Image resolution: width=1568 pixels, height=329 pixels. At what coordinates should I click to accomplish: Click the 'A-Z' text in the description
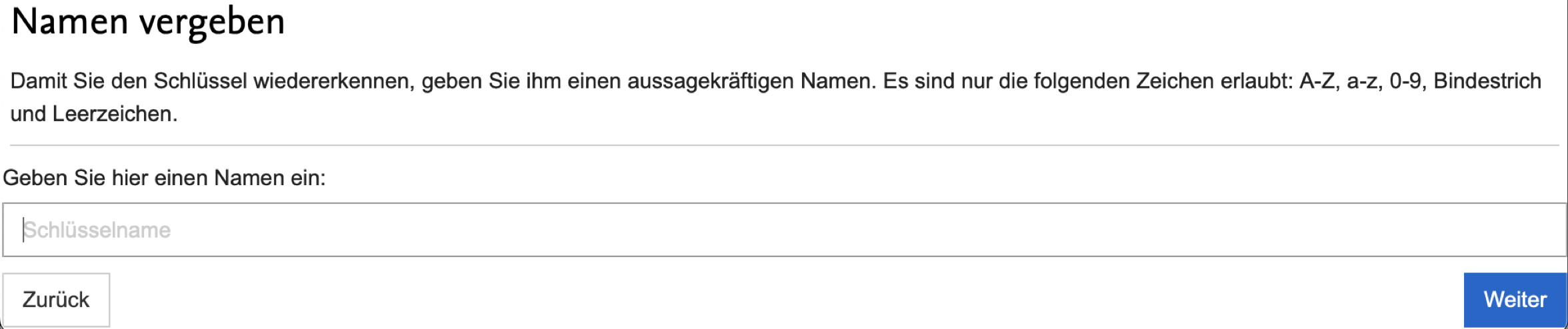pyautogui.click(x=1318, y=81)
